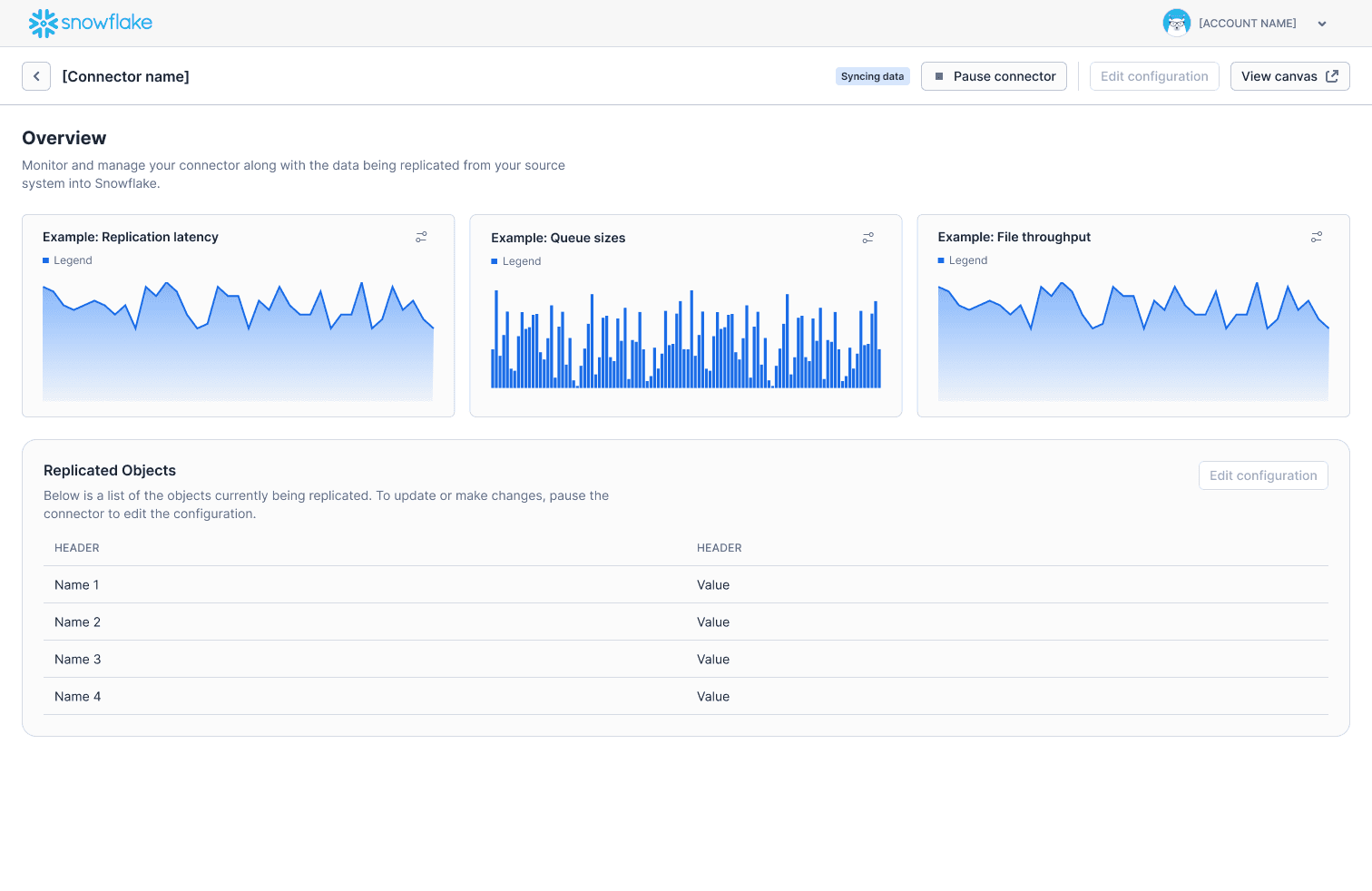Open settings icon on File throughput card
1372x891 pixels.
[1317, 237]
